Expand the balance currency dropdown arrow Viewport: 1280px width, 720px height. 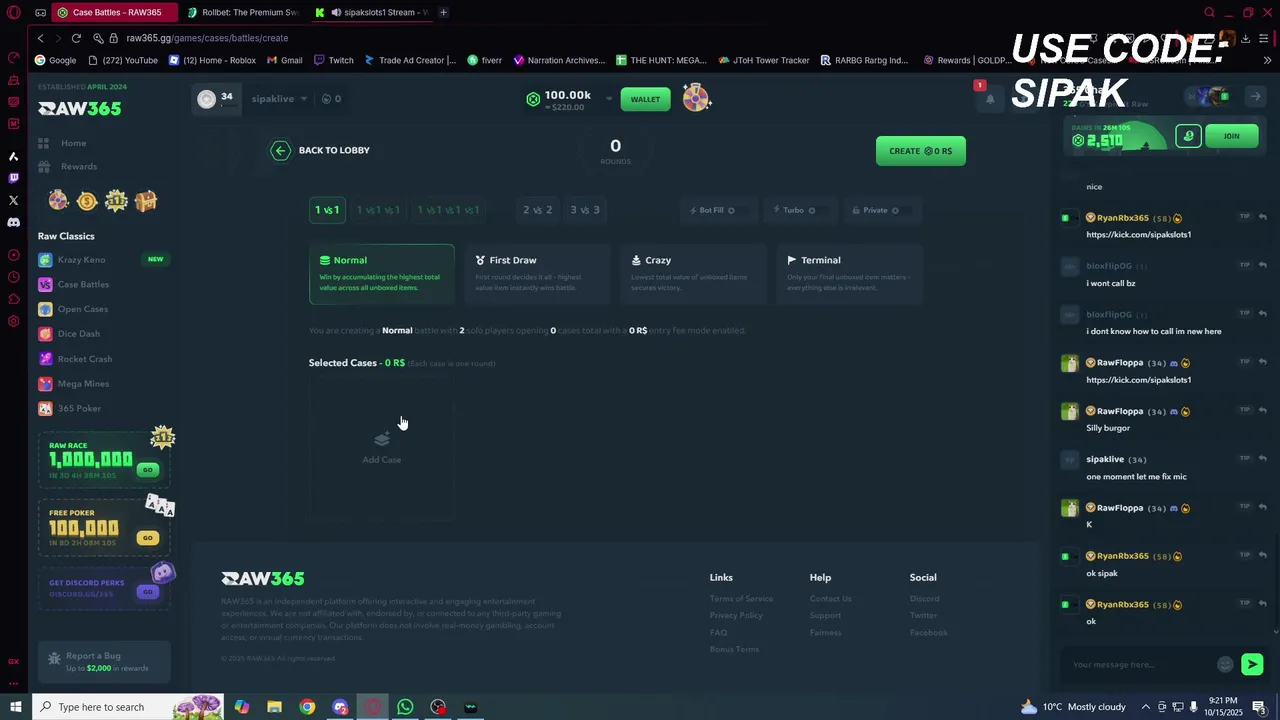click(608, 99)
